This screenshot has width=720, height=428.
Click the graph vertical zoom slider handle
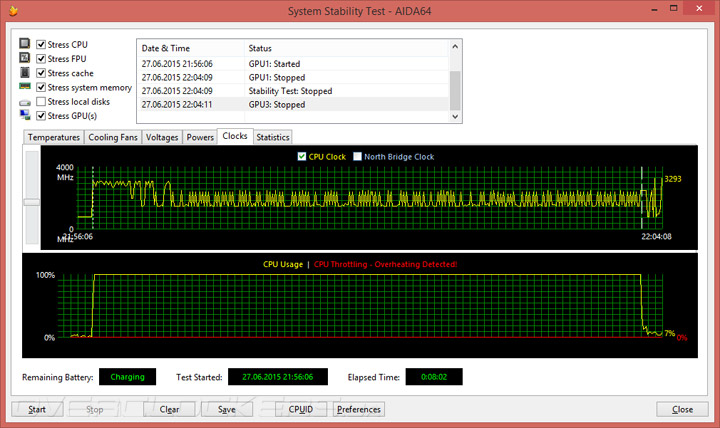coord(32,202)
